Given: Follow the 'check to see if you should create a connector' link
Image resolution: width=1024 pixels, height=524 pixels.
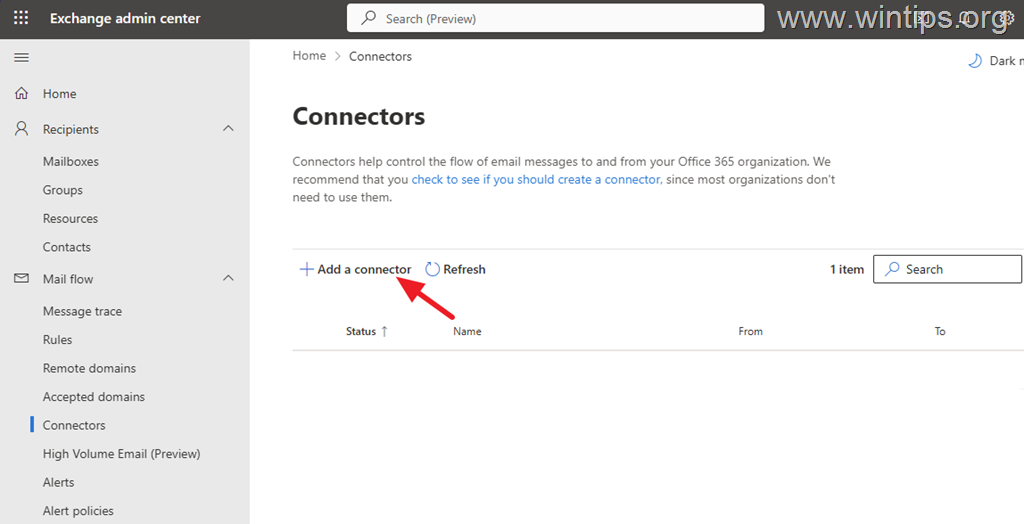Looking at the screenshot, I should pos(536,179).
